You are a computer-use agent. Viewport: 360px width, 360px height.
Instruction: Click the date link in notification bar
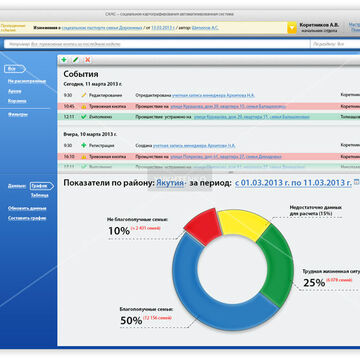163,28
